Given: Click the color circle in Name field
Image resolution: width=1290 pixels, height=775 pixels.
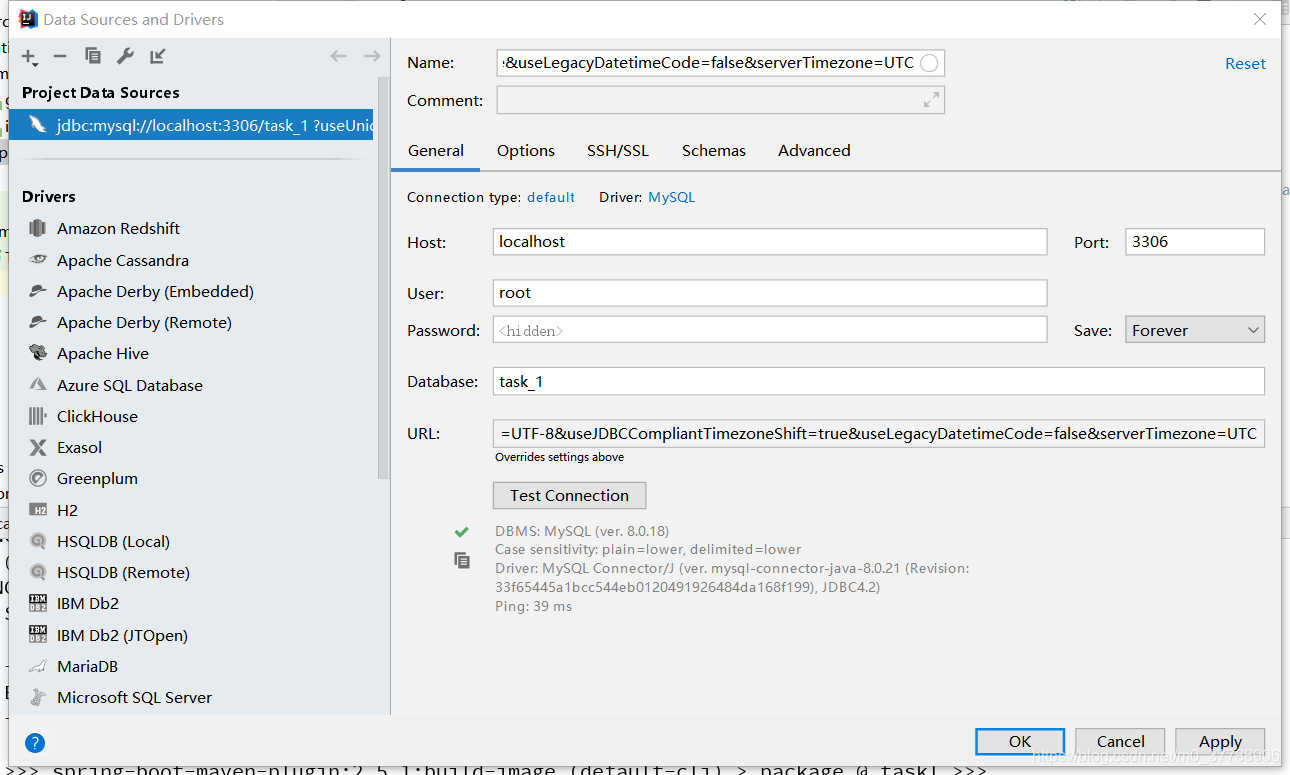Looking at the screenshot, I should [929, 63].
